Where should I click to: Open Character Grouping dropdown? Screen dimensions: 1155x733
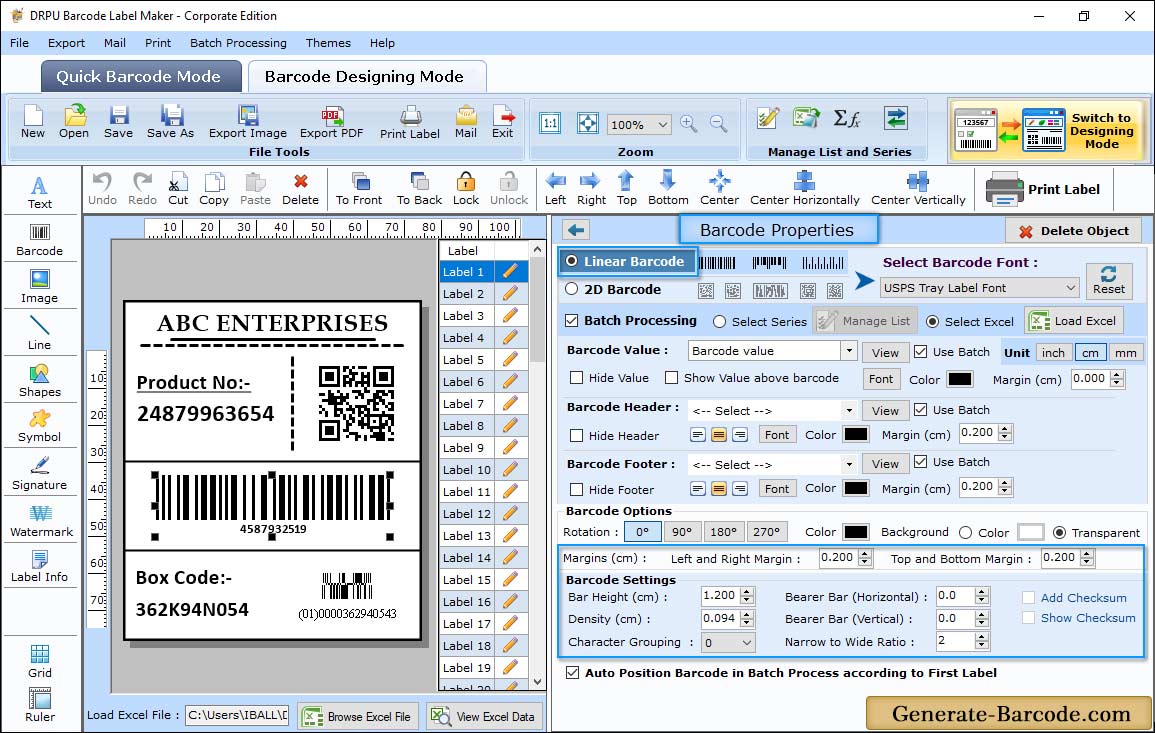[x=729, y=643]
